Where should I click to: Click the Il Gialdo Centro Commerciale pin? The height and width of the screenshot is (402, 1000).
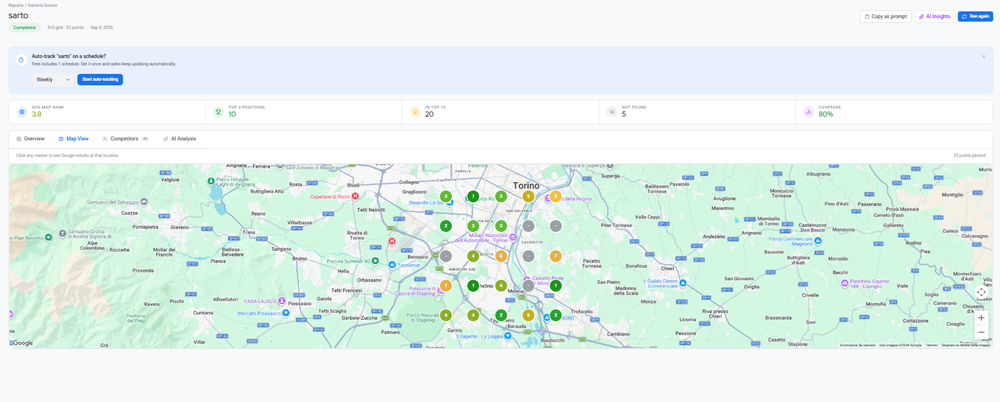tap(682, 283)
